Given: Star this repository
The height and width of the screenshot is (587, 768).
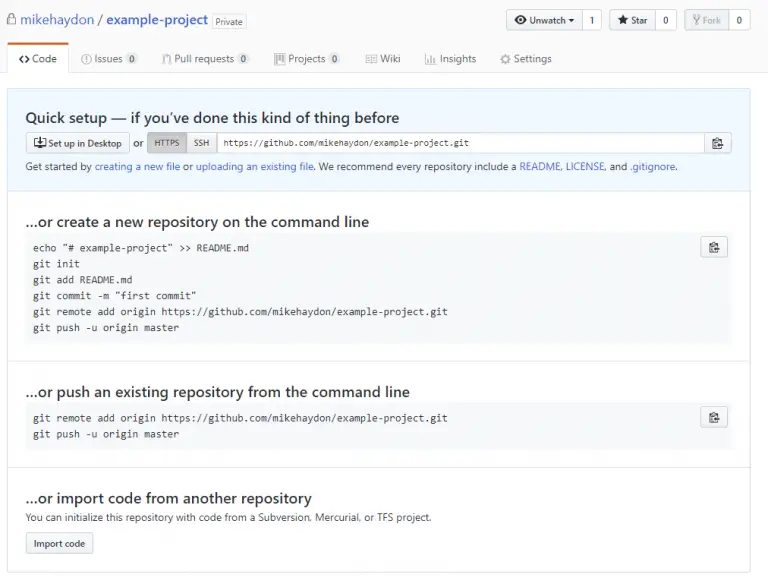Looking at the screenshot, I should [x=632, y=20].
